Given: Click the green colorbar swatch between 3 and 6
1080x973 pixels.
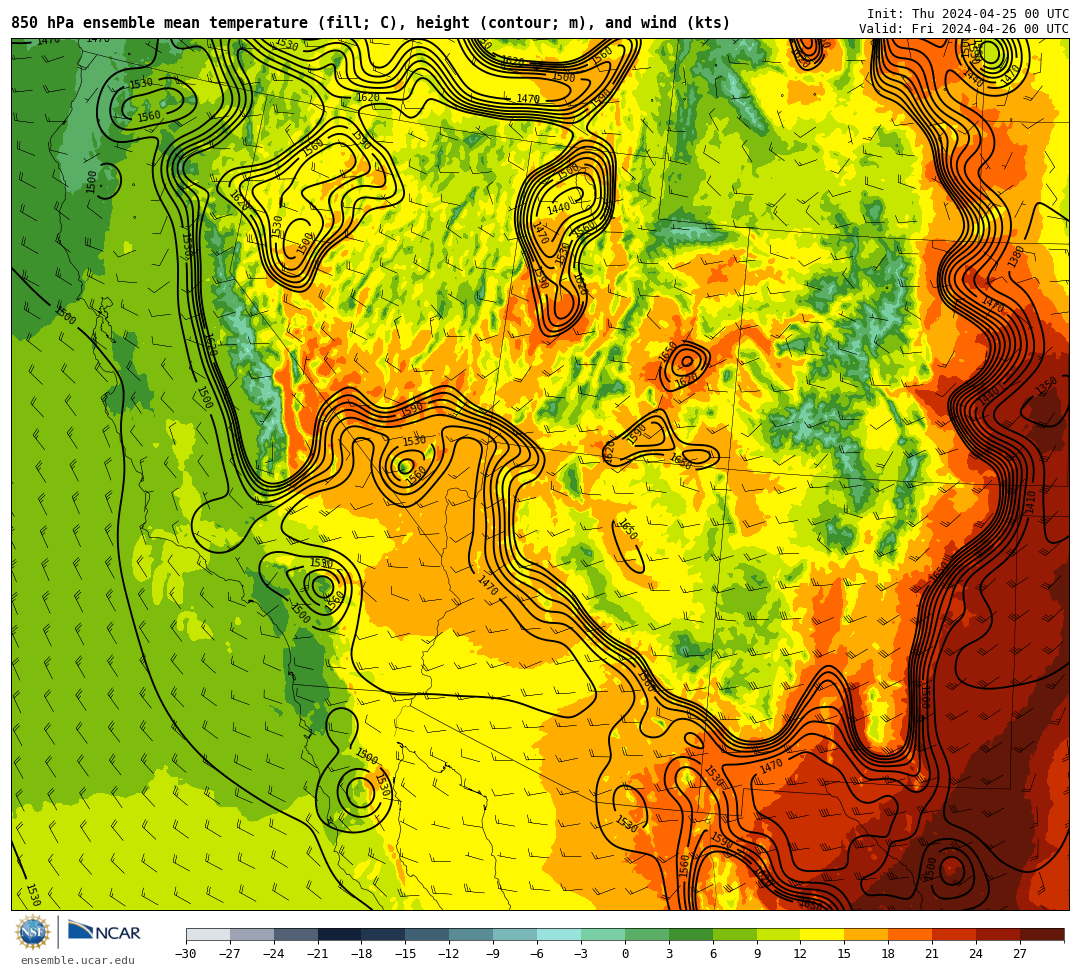Looking at the screenshot, I should click(x=691, y=934).
